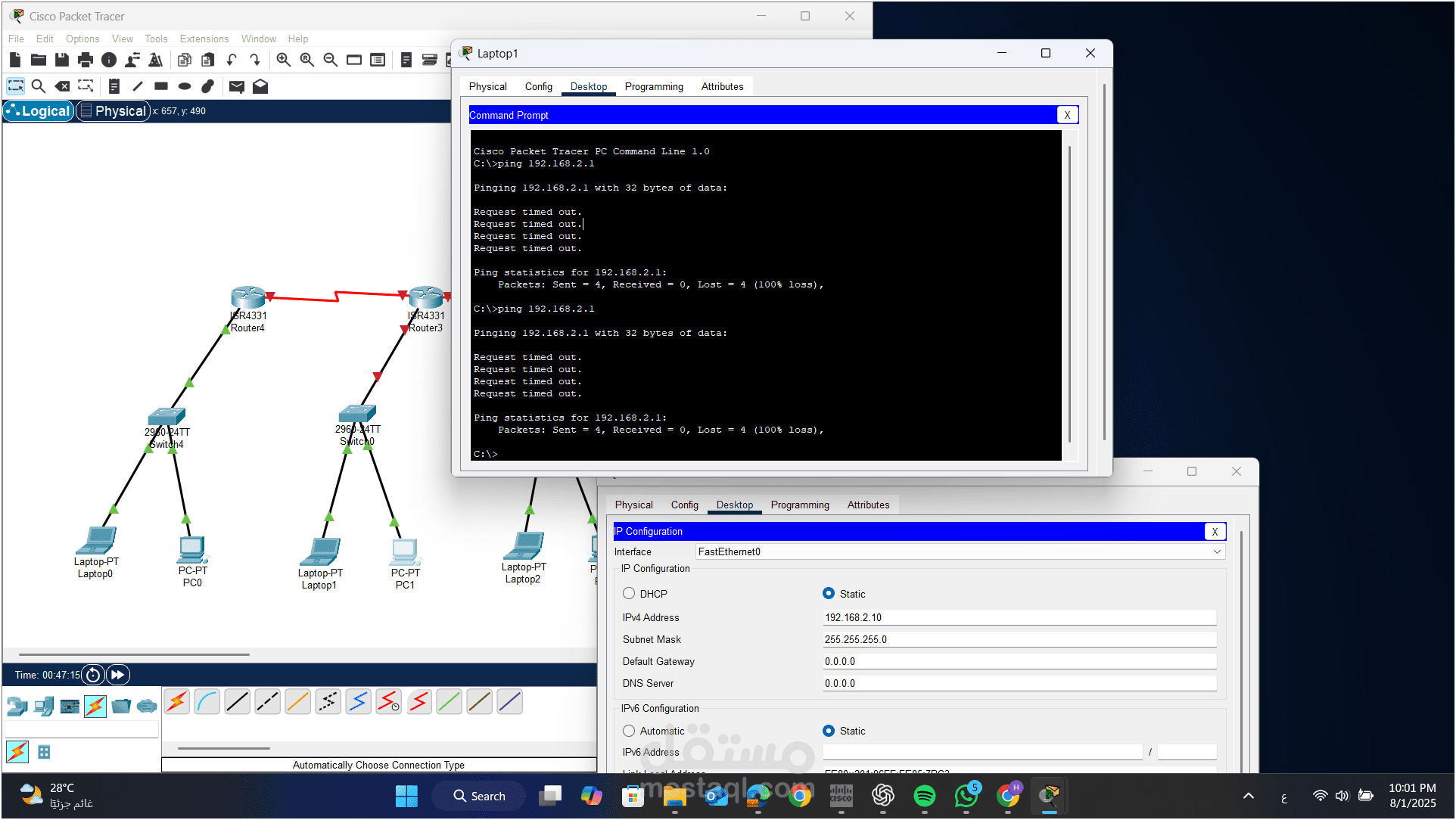Open Laptop1 Attributes tab
Image resolution: width=1456 pixels, height=820 pixels.
[723, 87]
